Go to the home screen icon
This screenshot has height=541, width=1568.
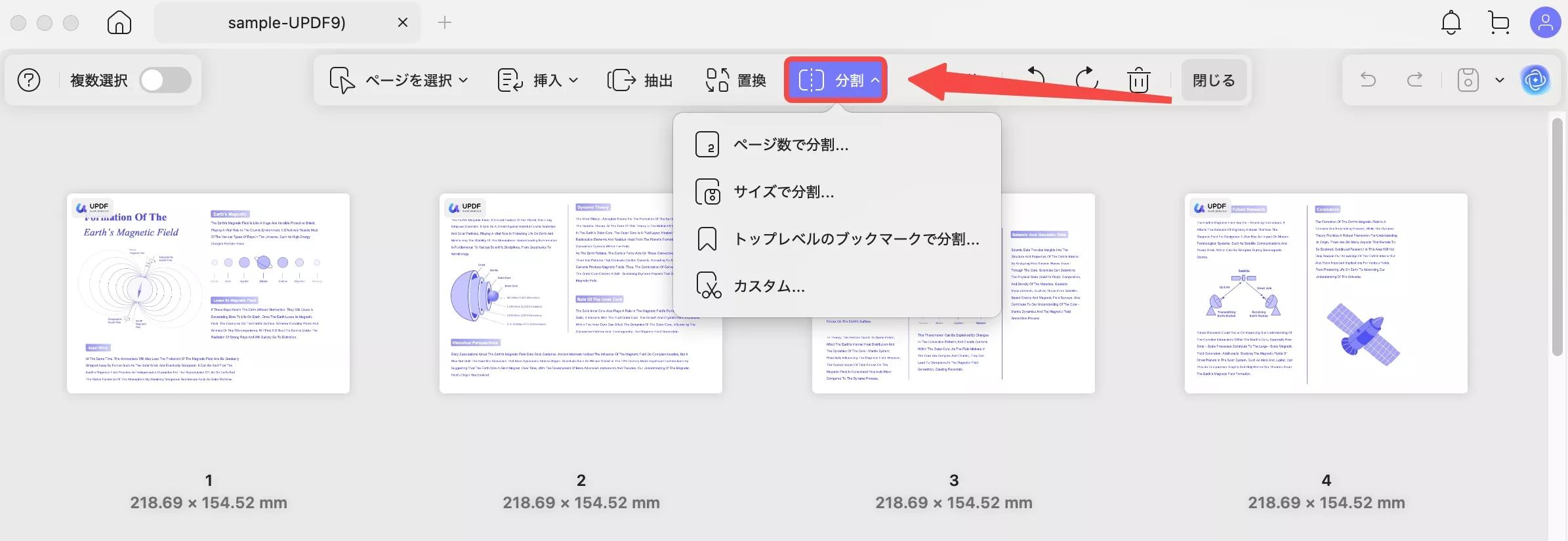(119, 23)
